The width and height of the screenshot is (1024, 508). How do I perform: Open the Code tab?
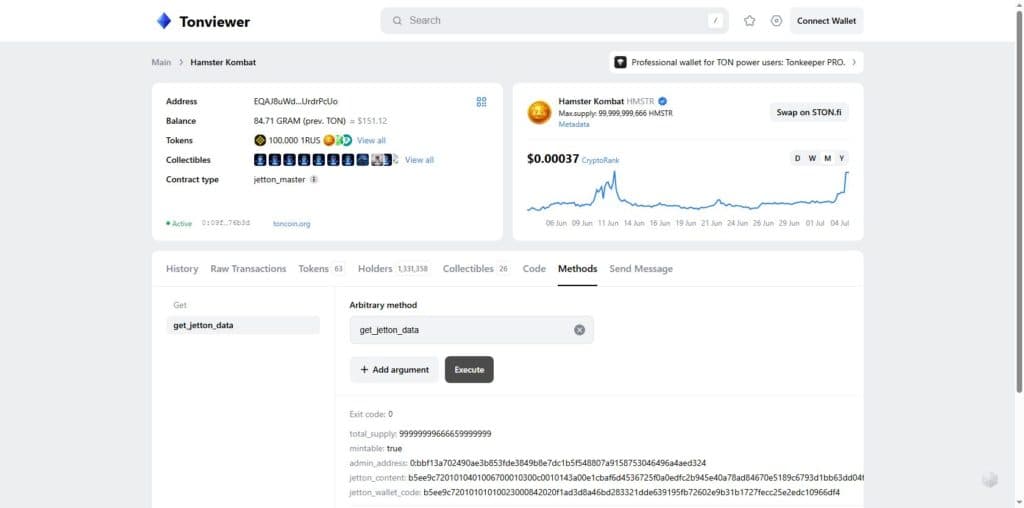534,269
